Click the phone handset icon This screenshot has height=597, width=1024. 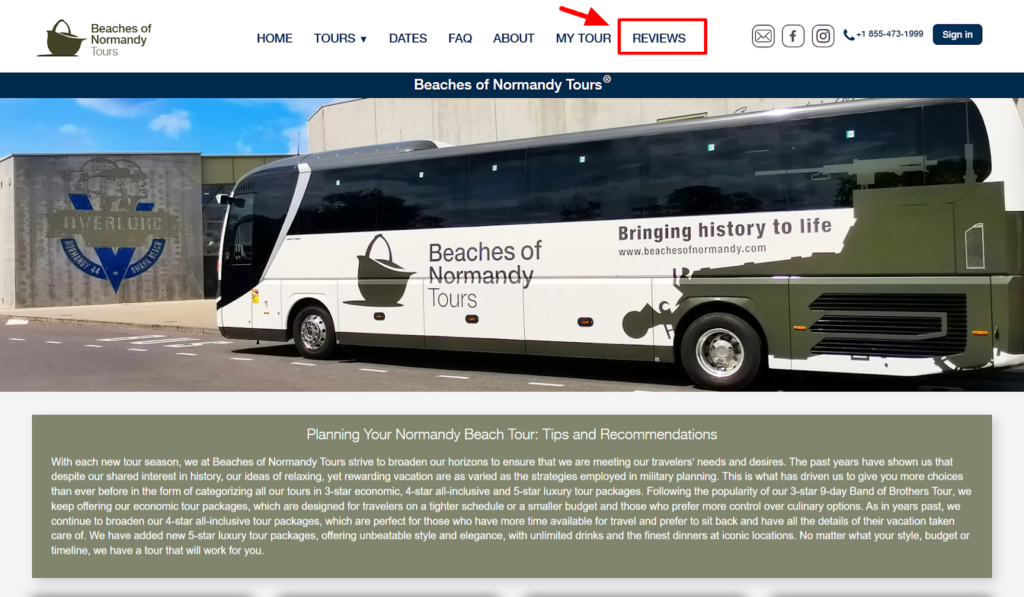click(848, 35)
